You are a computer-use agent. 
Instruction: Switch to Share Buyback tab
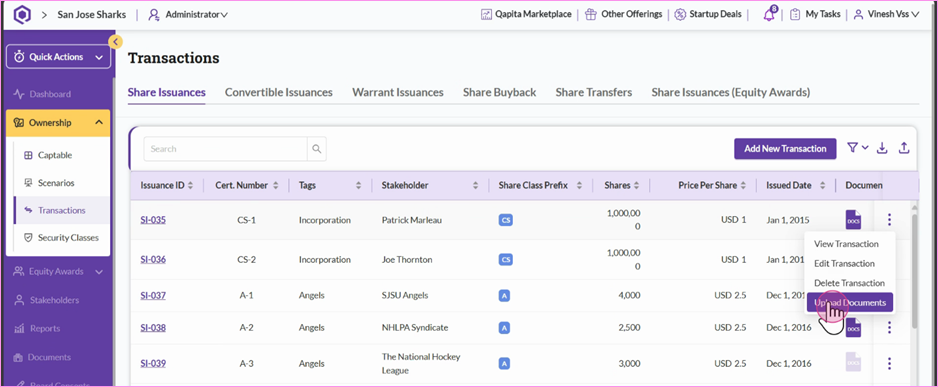pyautogui.click(x=500, y=92)
